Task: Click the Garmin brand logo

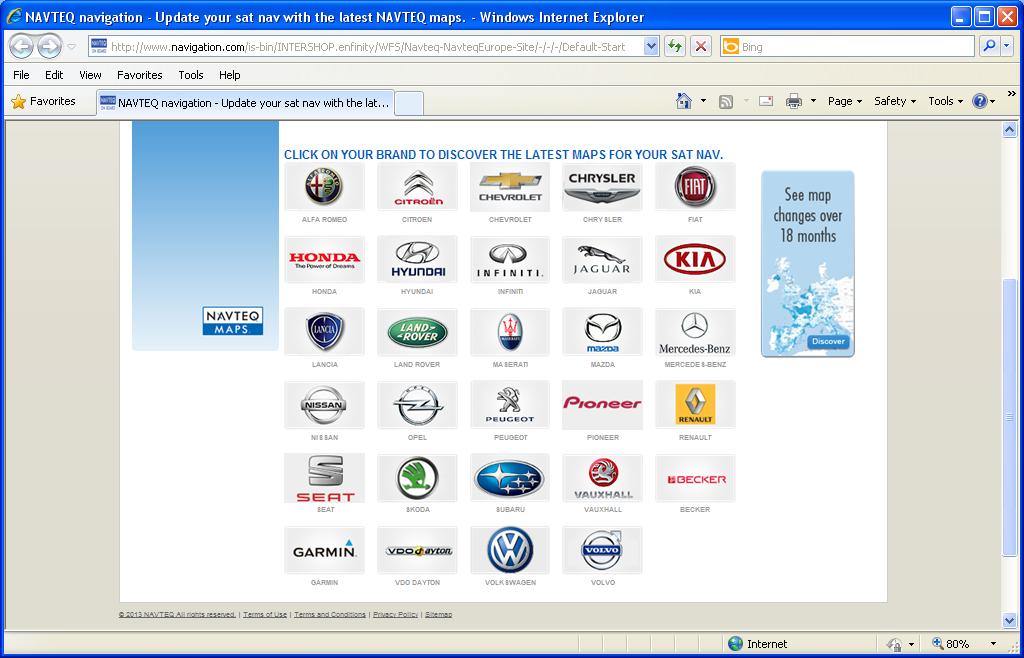Action: pos(324,550)
